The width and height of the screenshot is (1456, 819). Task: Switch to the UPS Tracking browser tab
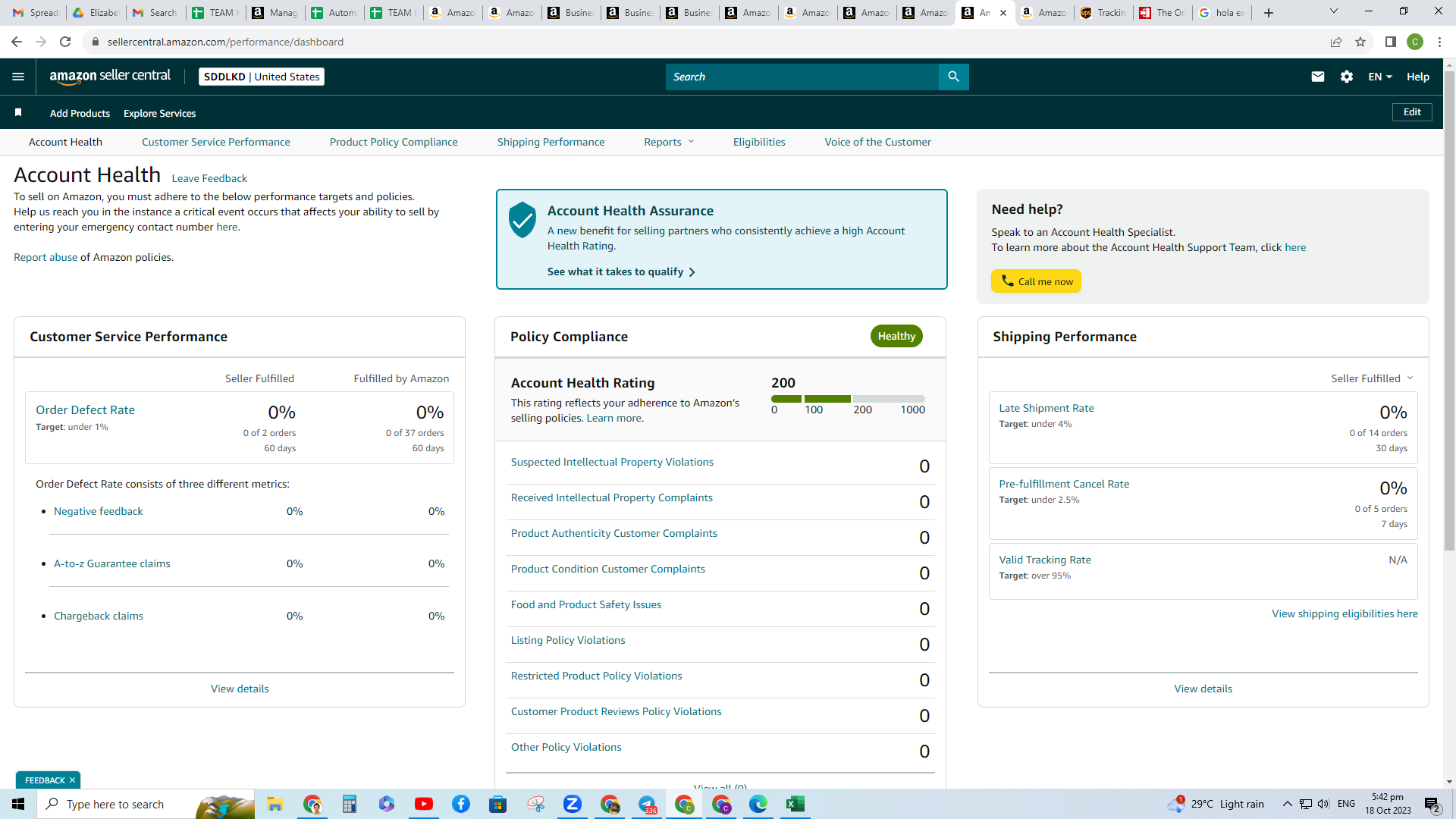click(1104, 13)
